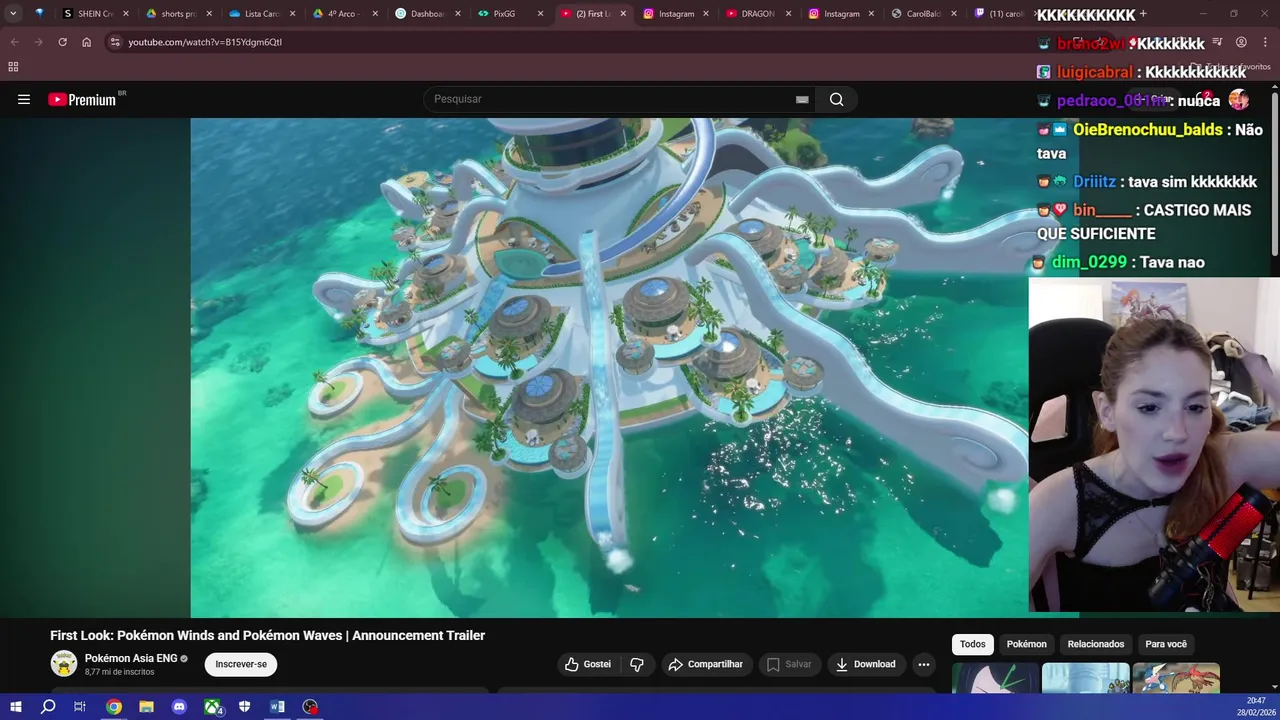Select the Para você filter chip
This screenshot has height=720, width=1280.
(1166, 644)
